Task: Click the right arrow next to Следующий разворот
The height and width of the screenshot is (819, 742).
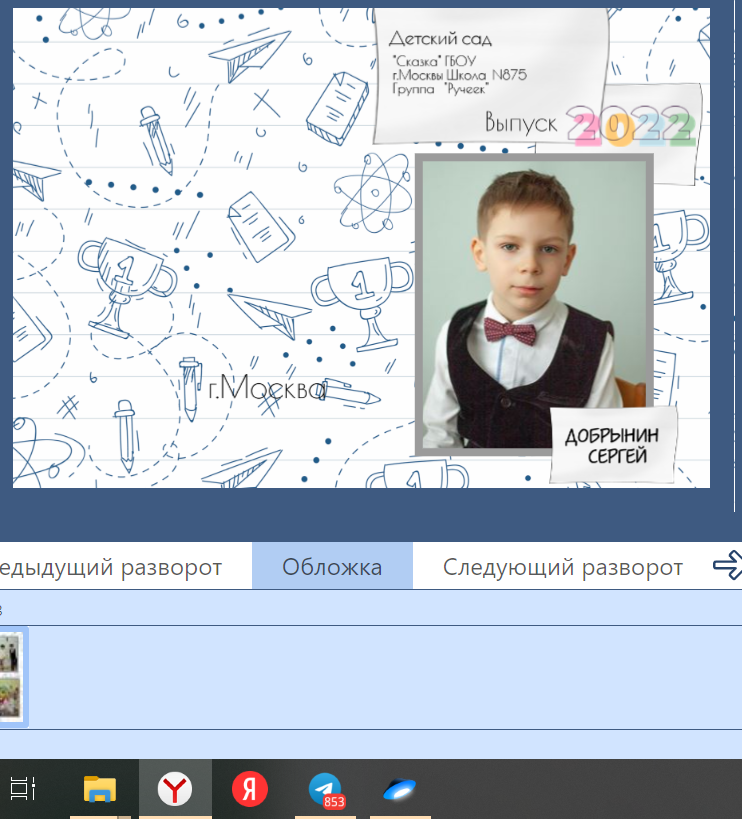Action: [727, 567]
